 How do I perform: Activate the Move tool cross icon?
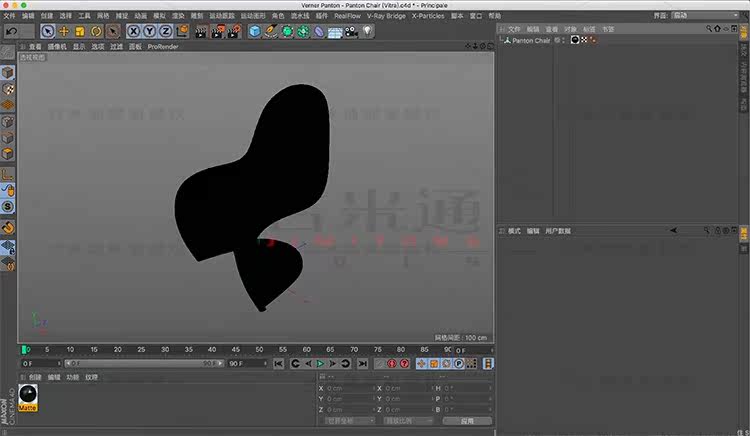tap(64, 32)
